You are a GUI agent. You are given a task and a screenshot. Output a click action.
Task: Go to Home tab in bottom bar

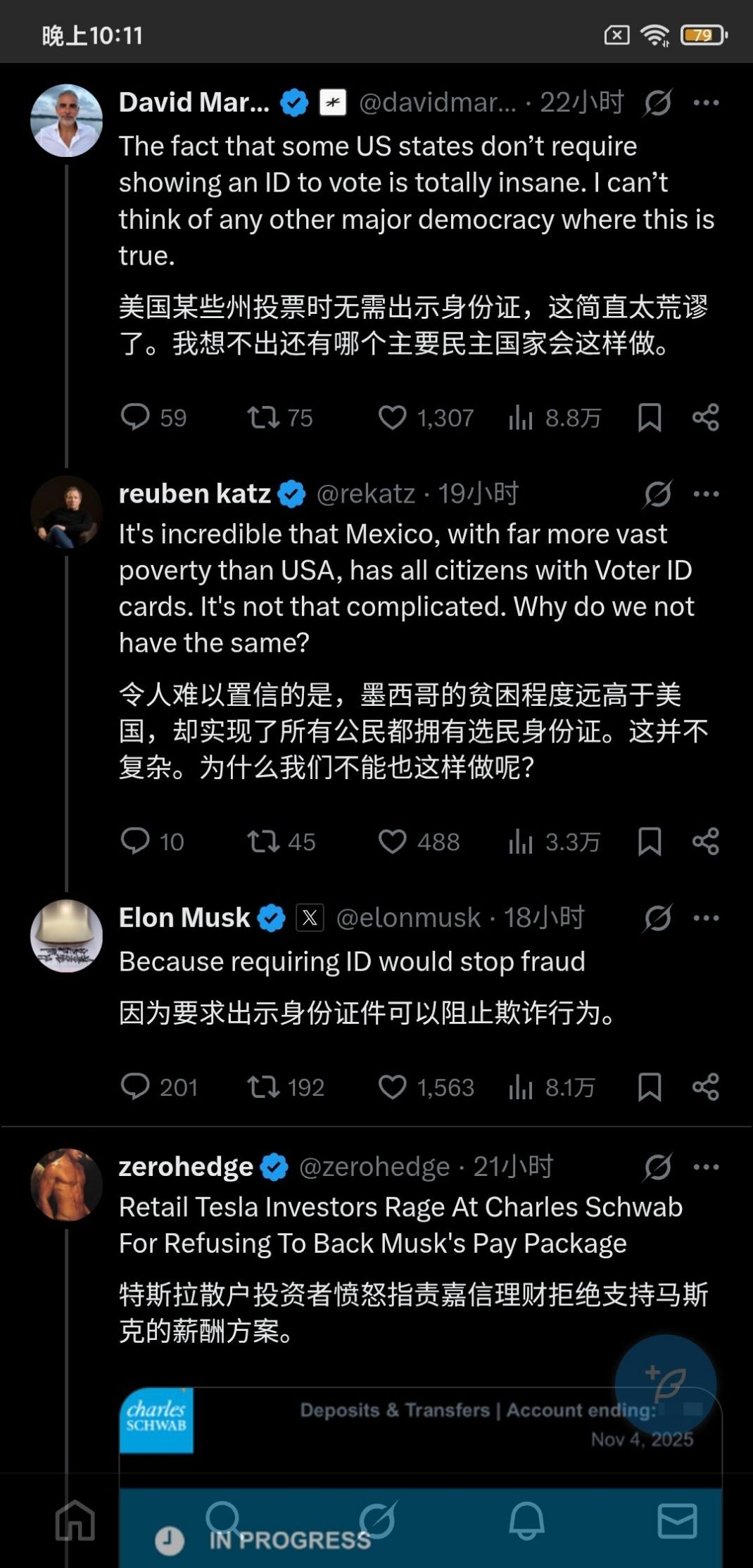click(x=75, y=1520)
